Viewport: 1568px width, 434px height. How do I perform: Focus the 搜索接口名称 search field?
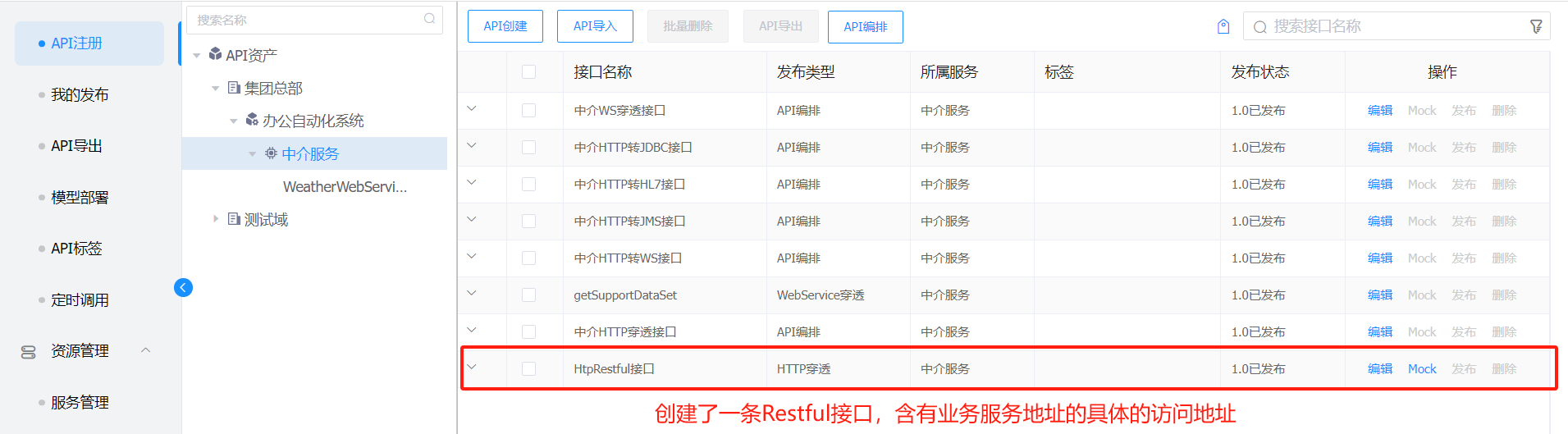point(1395,27)
